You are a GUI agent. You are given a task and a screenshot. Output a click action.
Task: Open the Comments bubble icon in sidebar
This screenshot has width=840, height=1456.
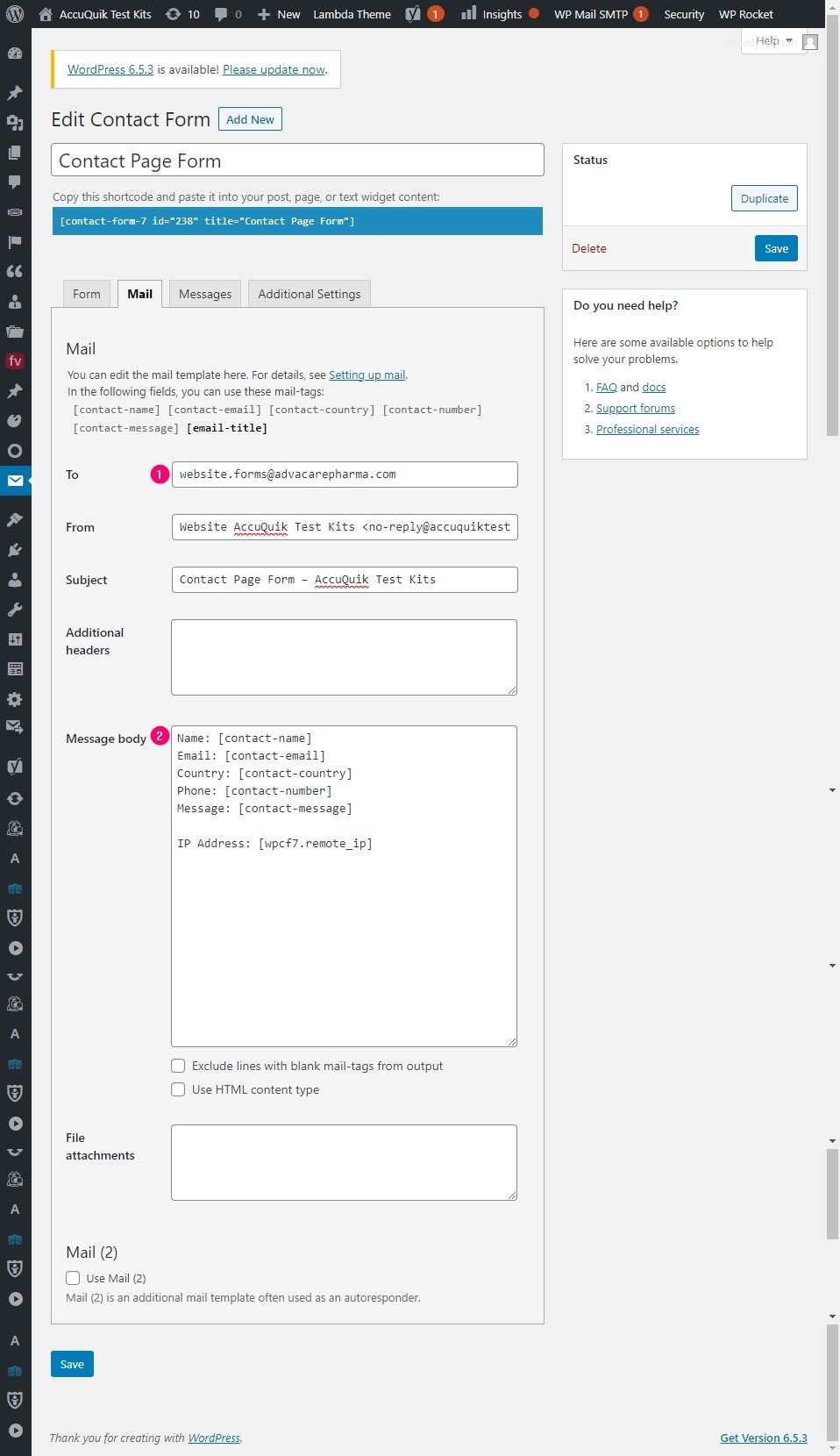click(x=15, y=182)
